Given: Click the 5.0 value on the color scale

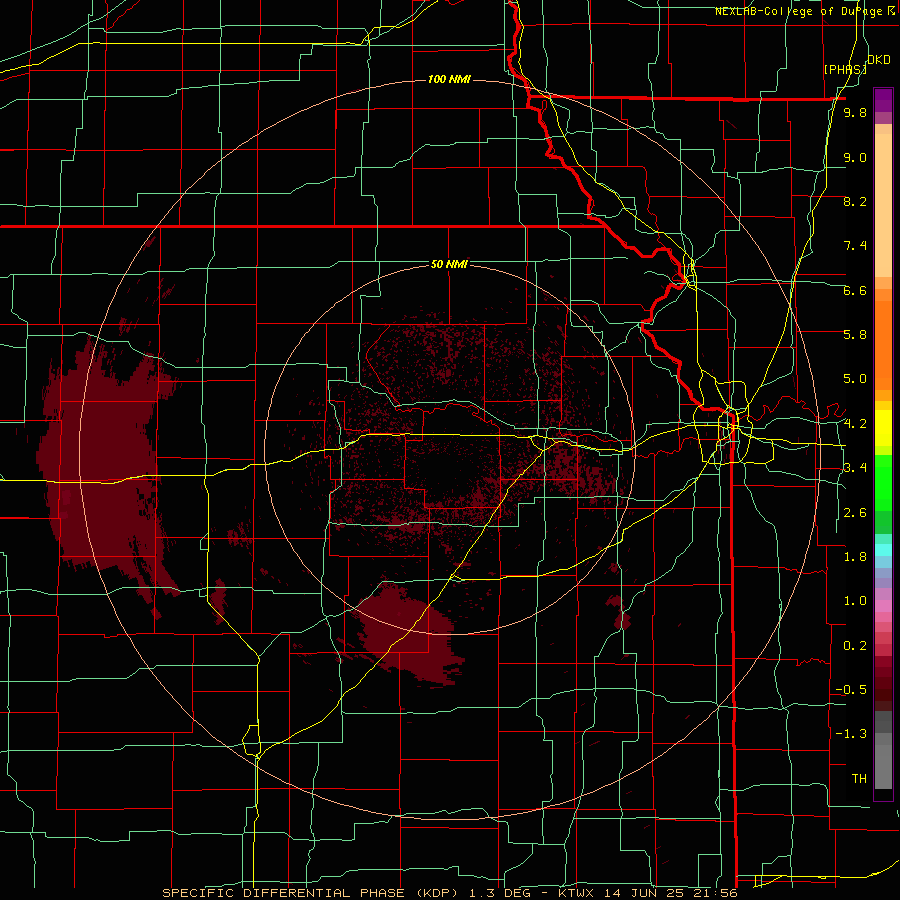Looking at the screenshot, I should tap(855, 379).
